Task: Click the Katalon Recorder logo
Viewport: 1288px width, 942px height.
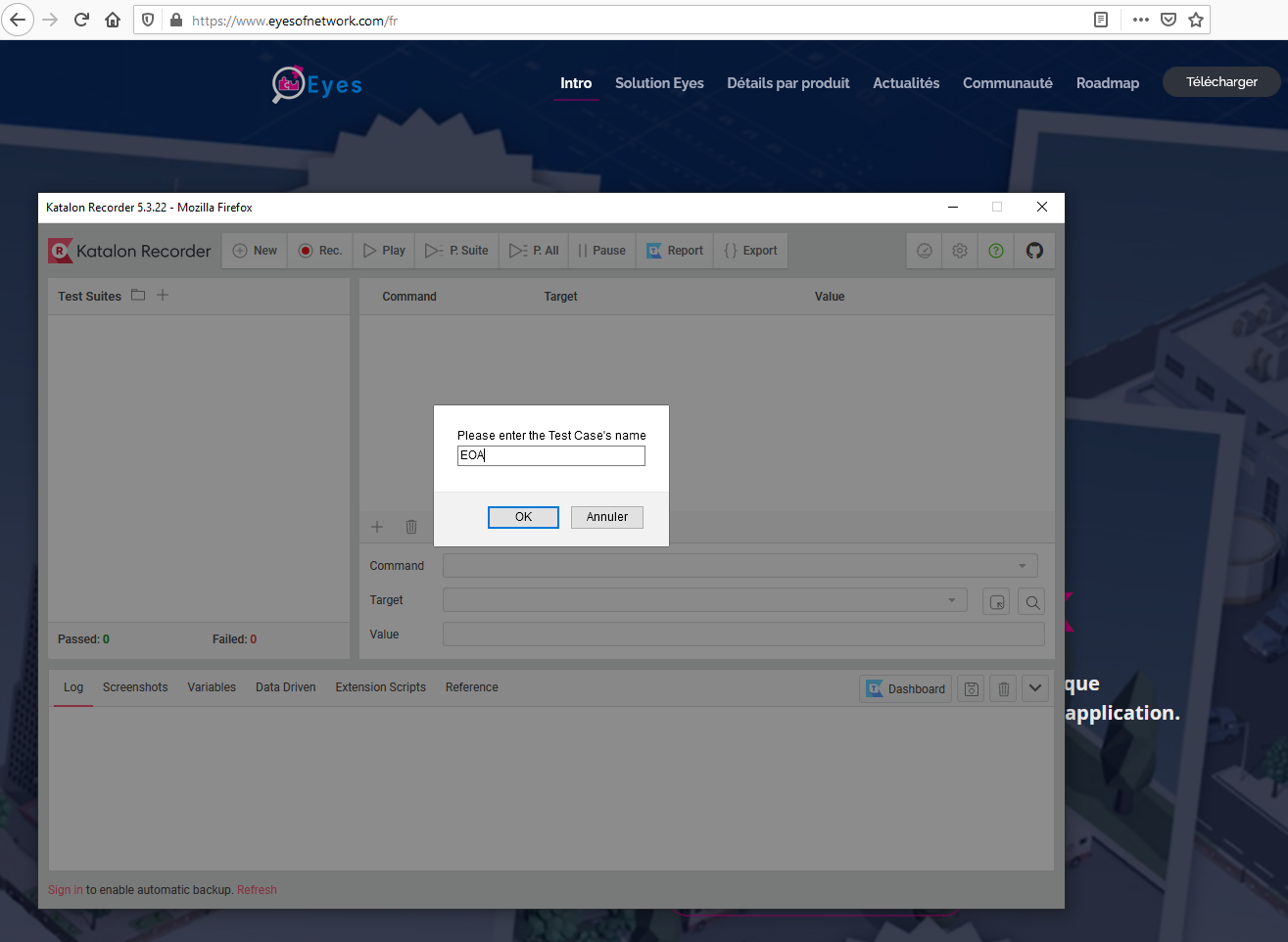Action: coord(129,251)
